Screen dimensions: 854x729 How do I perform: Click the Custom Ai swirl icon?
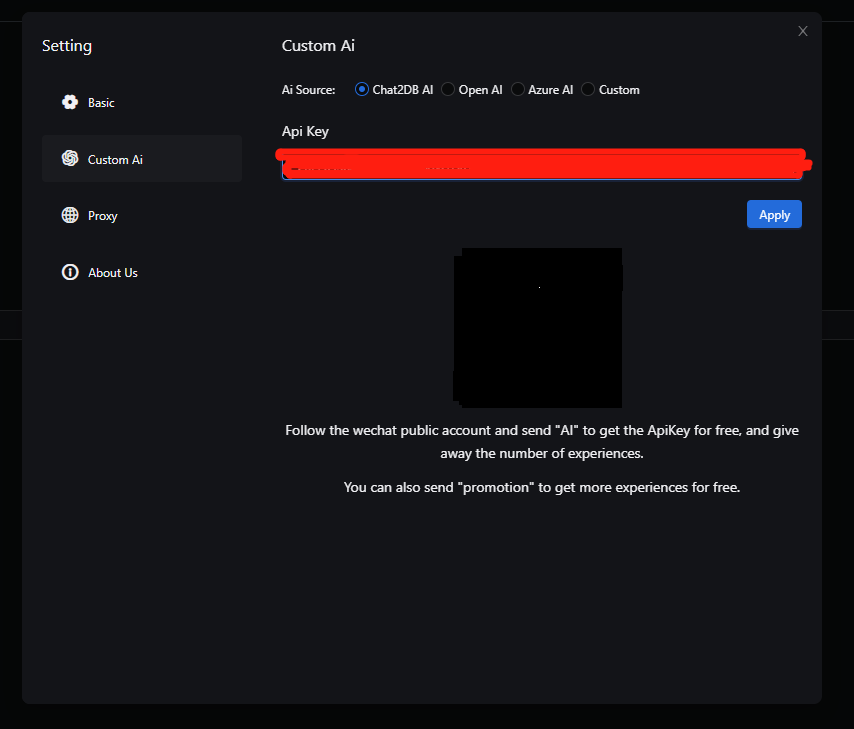70,159
